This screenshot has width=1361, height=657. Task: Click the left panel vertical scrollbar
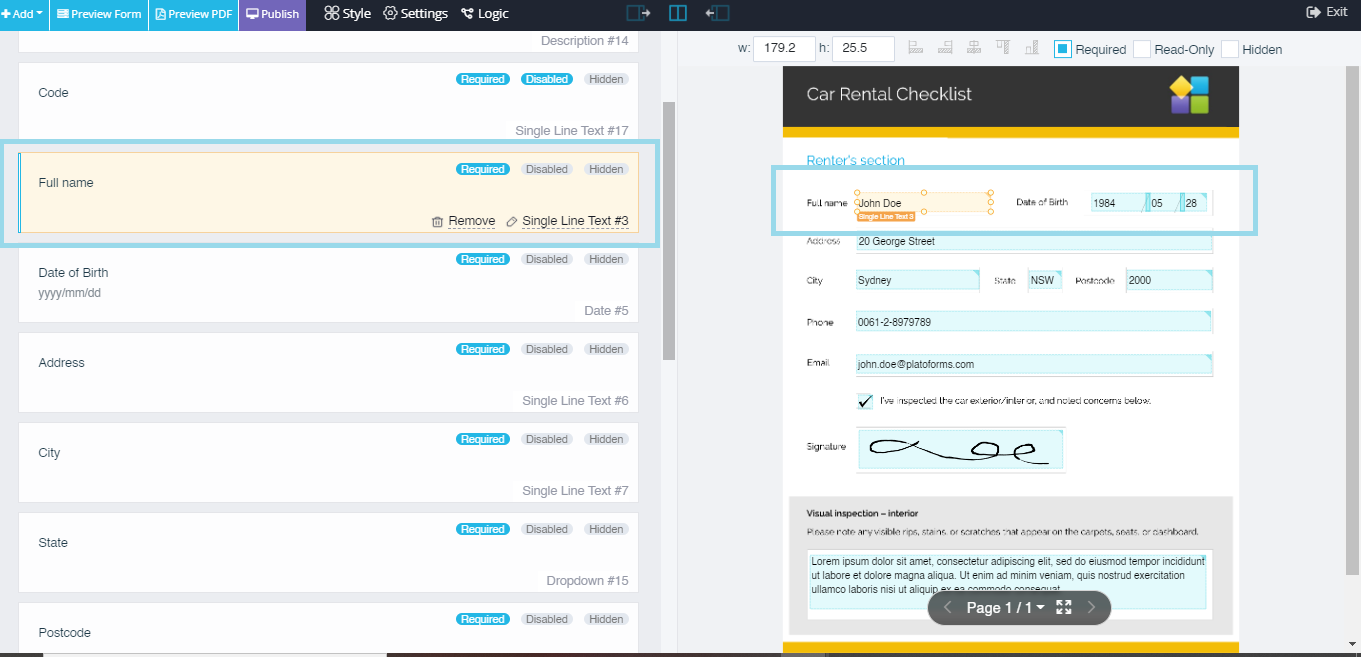669,230
